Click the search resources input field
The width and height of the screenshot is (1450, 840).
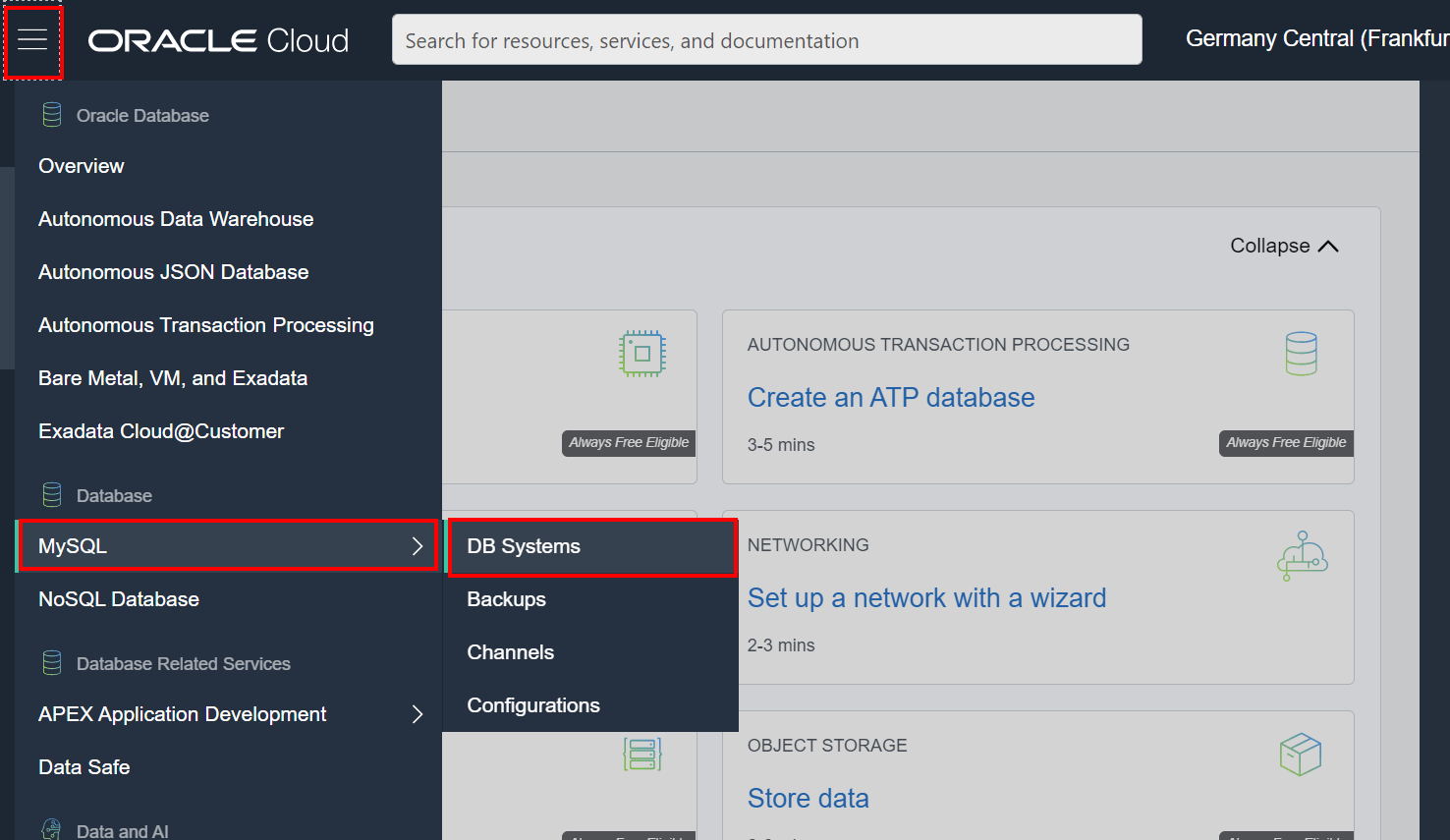(766, 40)
